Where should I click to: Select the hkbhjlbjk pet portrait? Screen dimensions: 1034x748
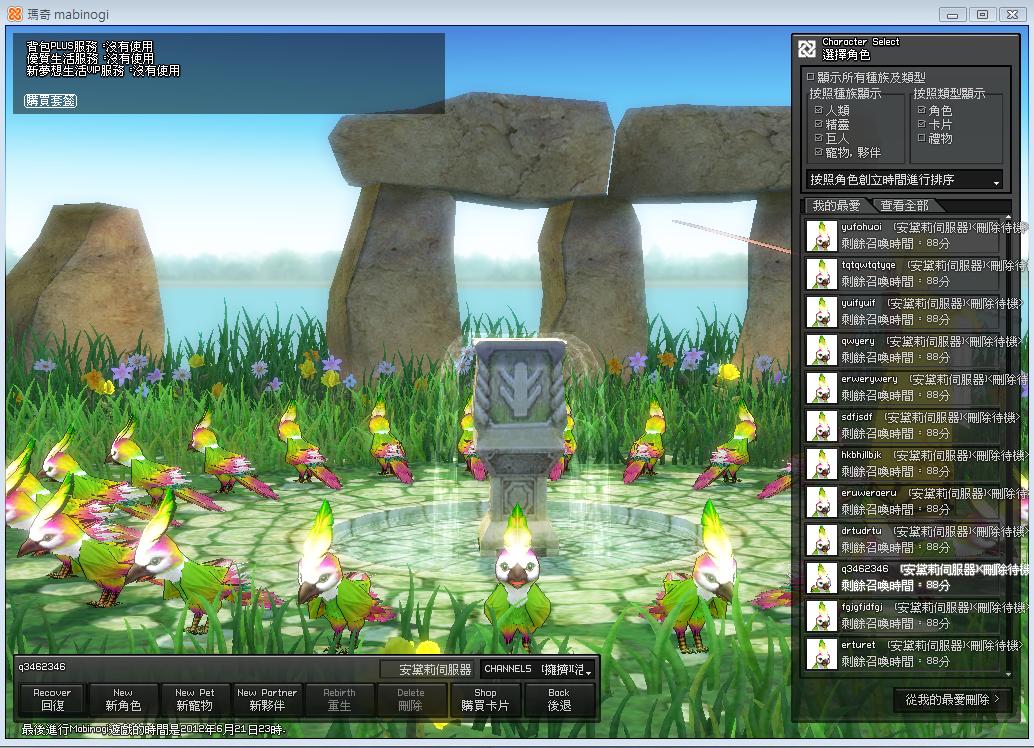[x=821, y=464]
